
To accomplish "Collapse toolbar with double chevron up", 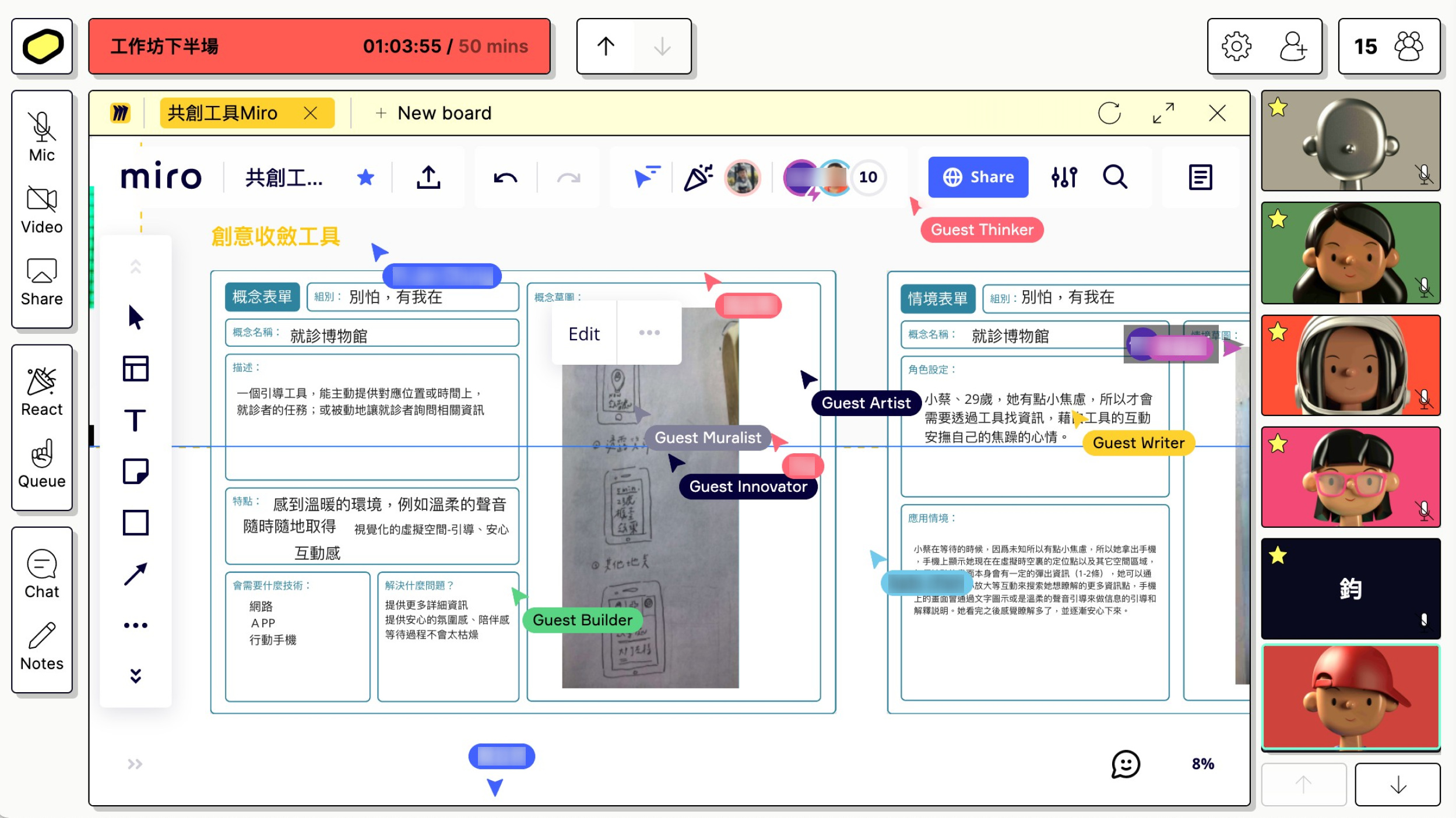I will tap(135, 267).
